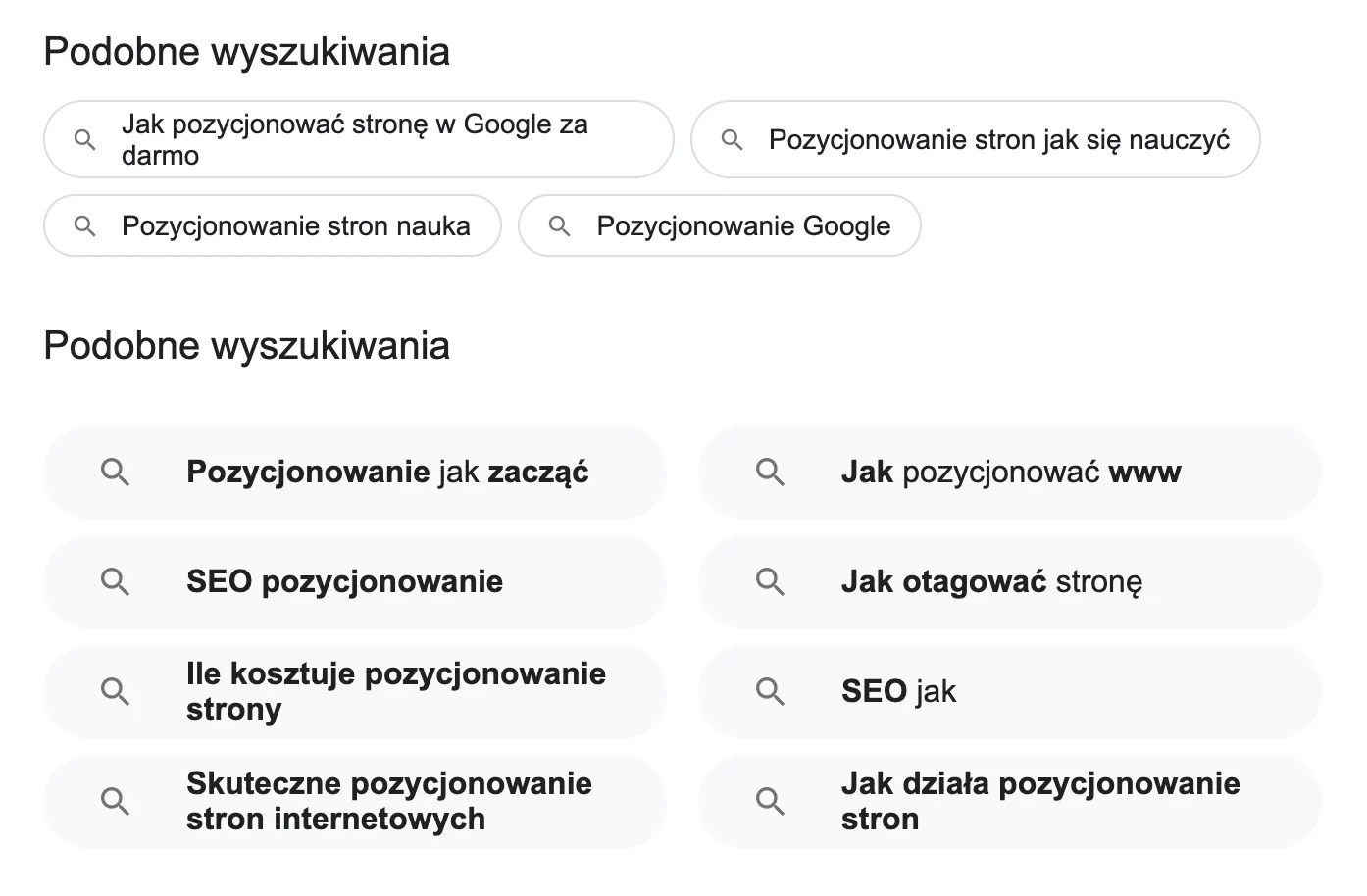Click the magnifier icon next to "Skuteczne pozycjonowanie stron internetowych"

click(115, 802)
